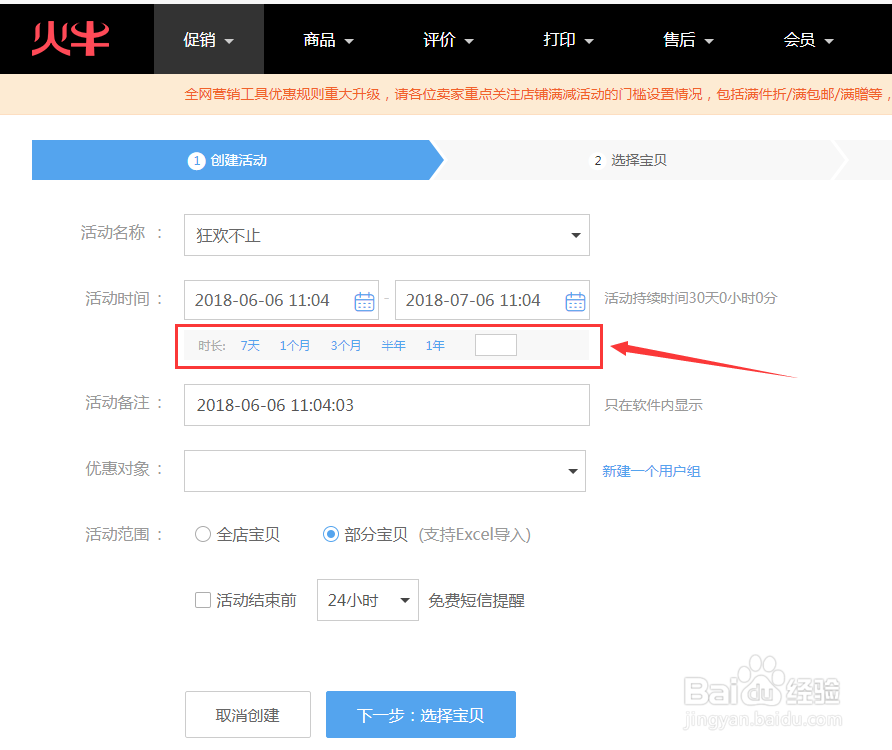
Task: Open the 会员 menu
Action: (808, 40)
